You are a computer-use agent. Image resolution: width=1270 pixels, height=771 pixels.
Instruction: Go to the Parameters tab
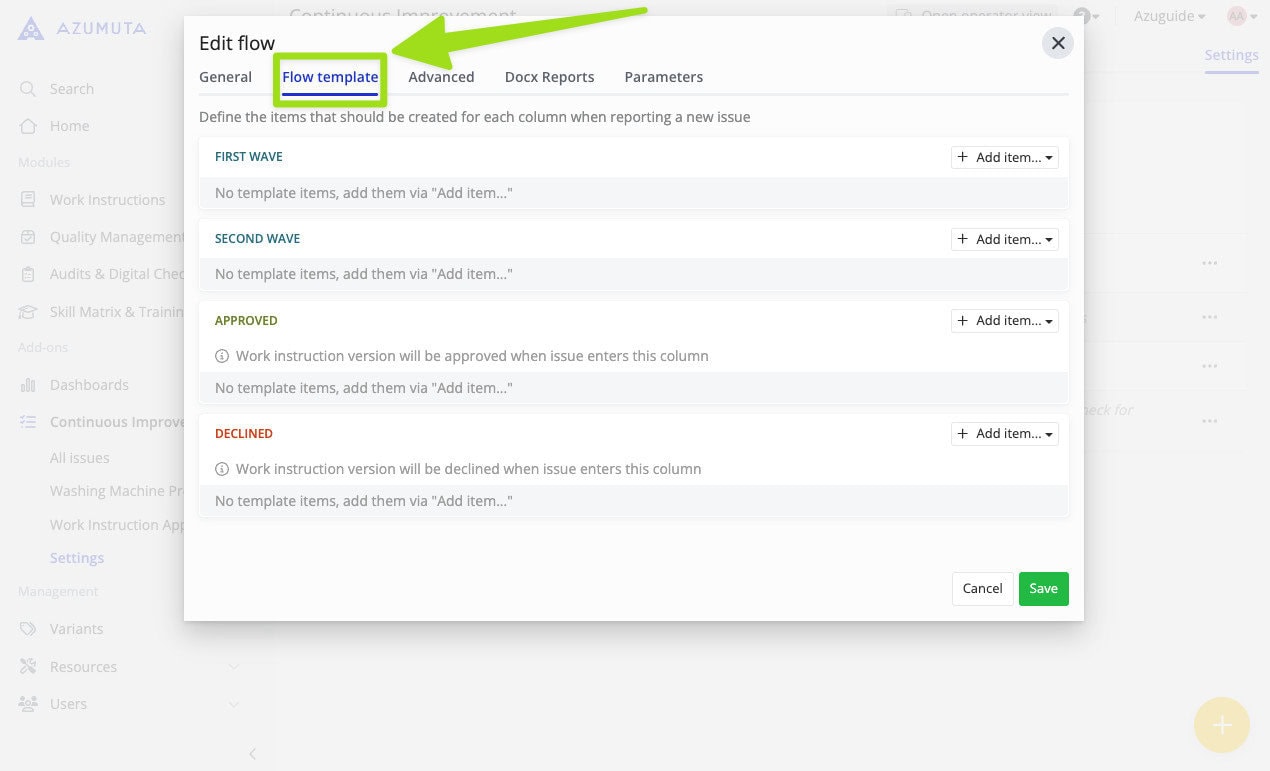tap(663, 77)
